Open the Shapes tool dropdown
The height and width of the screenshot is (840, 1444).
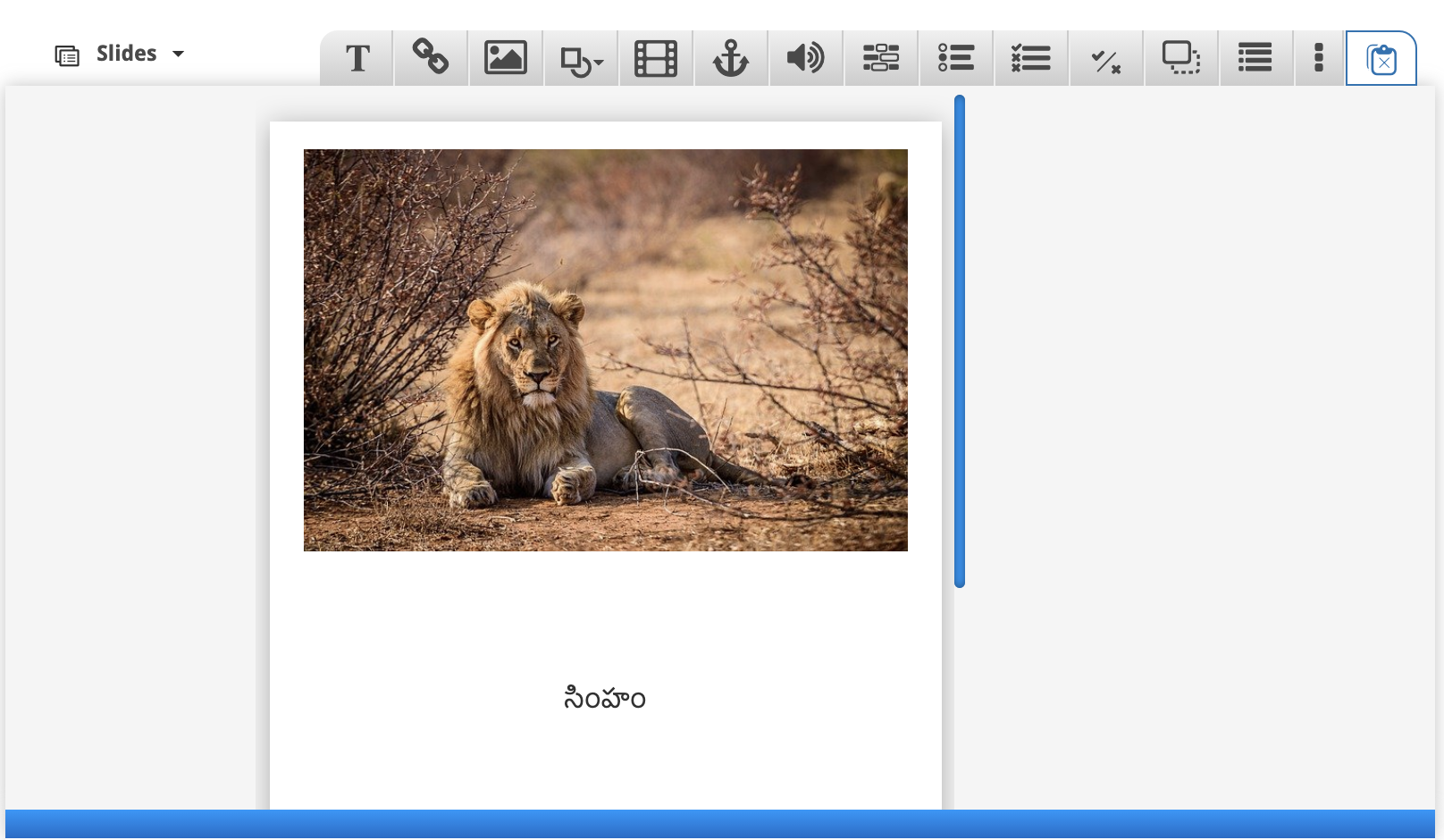pyautogui.click(x=581, y=58)
